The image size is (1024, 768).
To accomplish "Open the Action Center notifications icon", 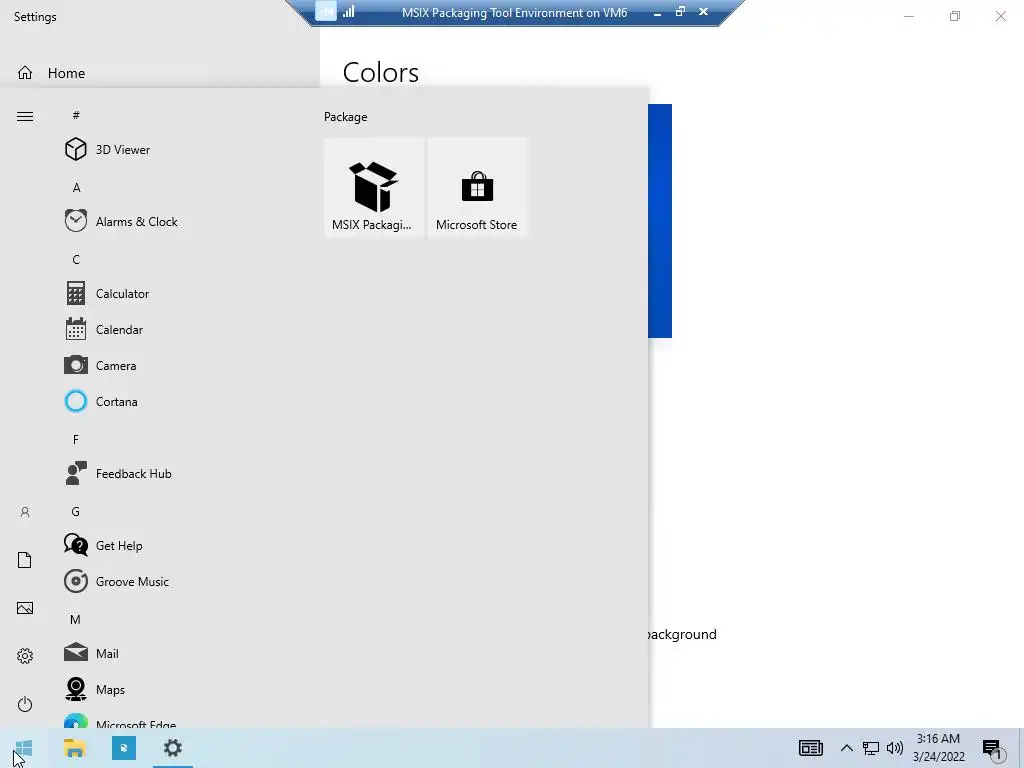I will click(992, 749).
